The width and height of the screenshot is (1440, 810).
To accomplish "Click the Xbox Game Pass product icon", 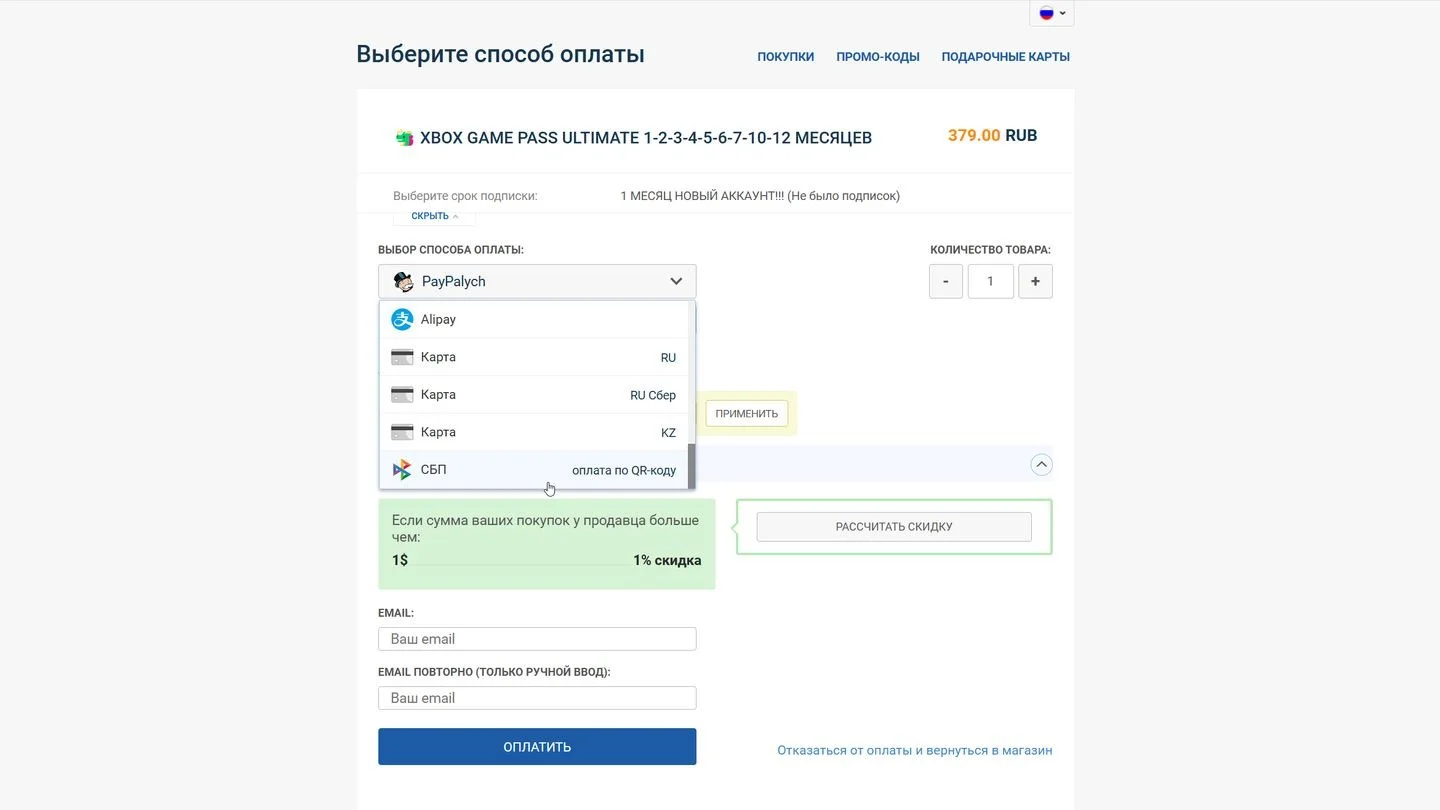I will click(404, 138).
